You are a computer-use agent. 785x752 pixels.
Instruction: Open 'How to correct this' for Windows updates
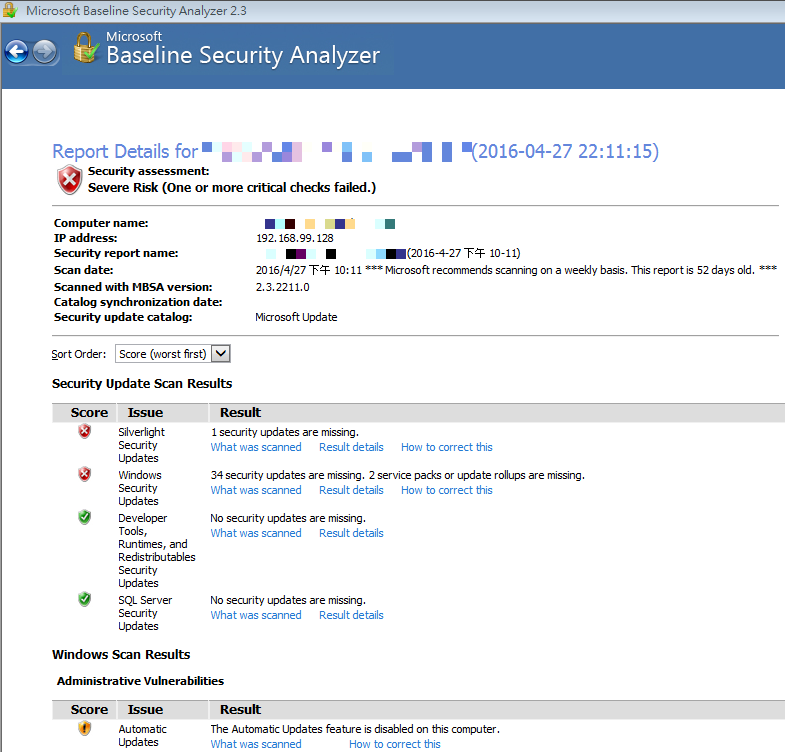[x=446, y=490]
